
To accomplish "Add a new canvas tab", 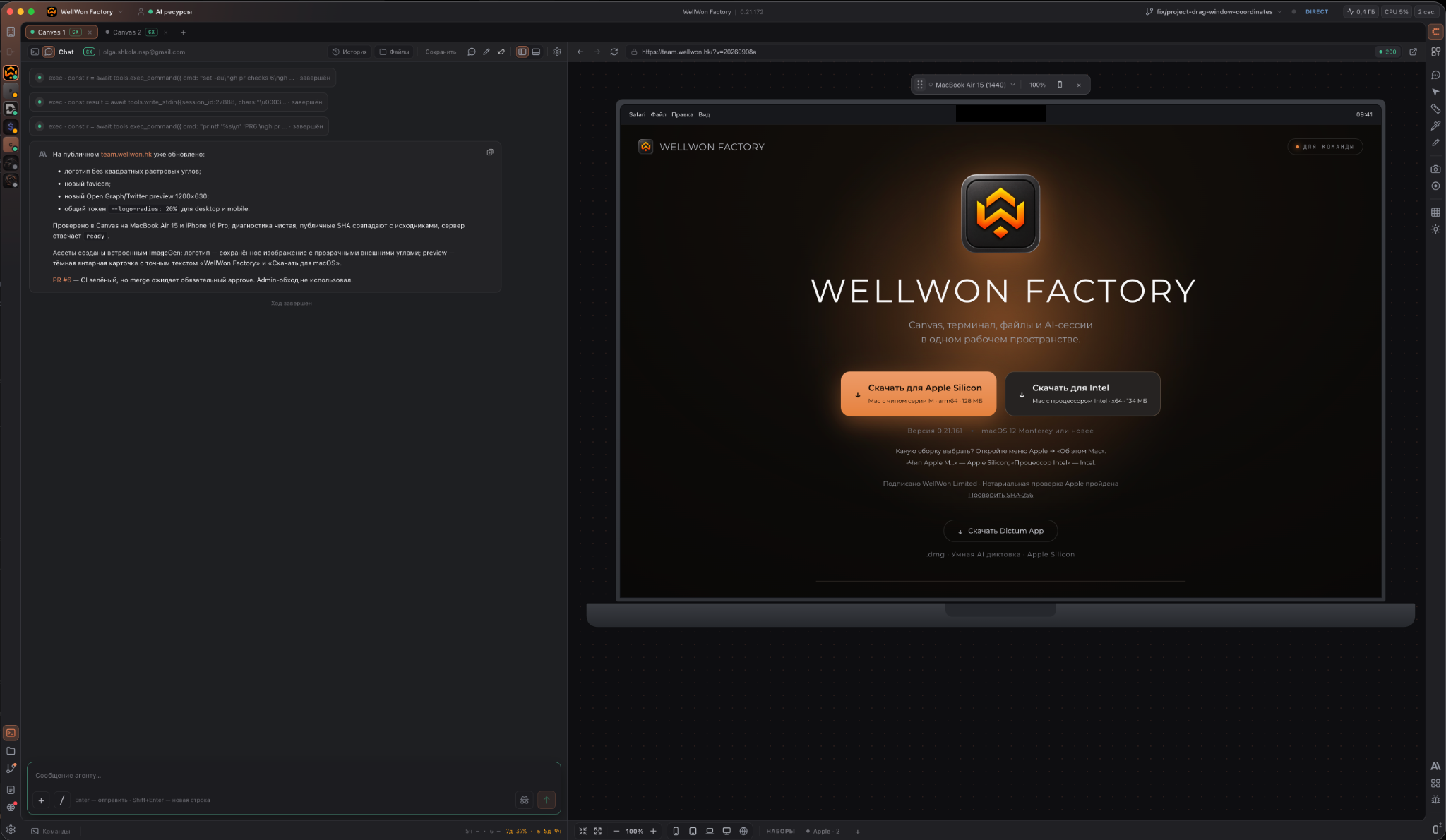I will (183, 32).
